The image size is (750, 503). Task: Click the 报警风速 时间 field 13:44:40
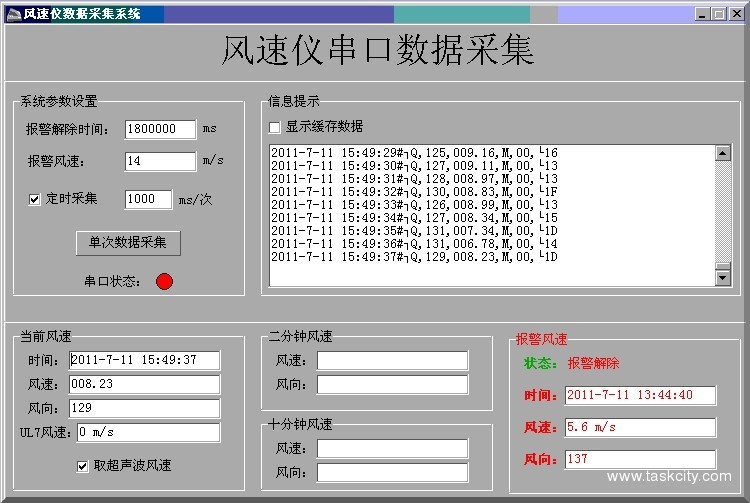coord(640,395)
